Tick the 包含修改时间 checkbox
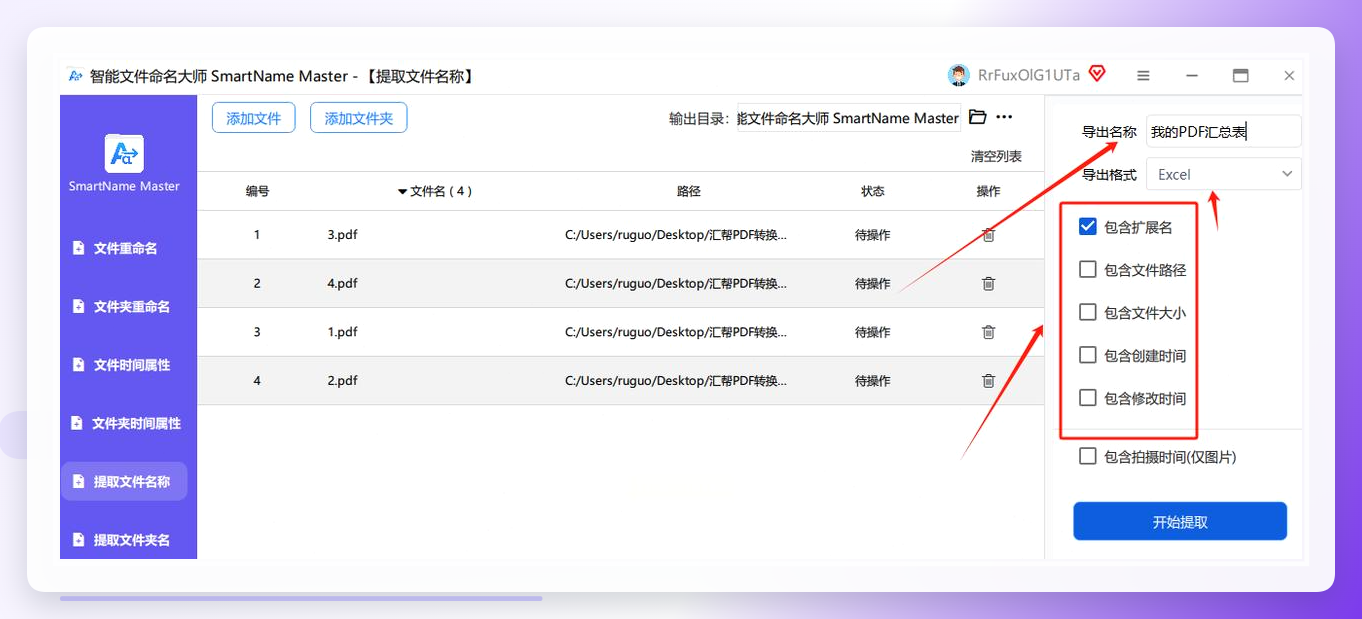Image resolution: width=1362 pixels, height=619 pixels. tap(1088, 398)
